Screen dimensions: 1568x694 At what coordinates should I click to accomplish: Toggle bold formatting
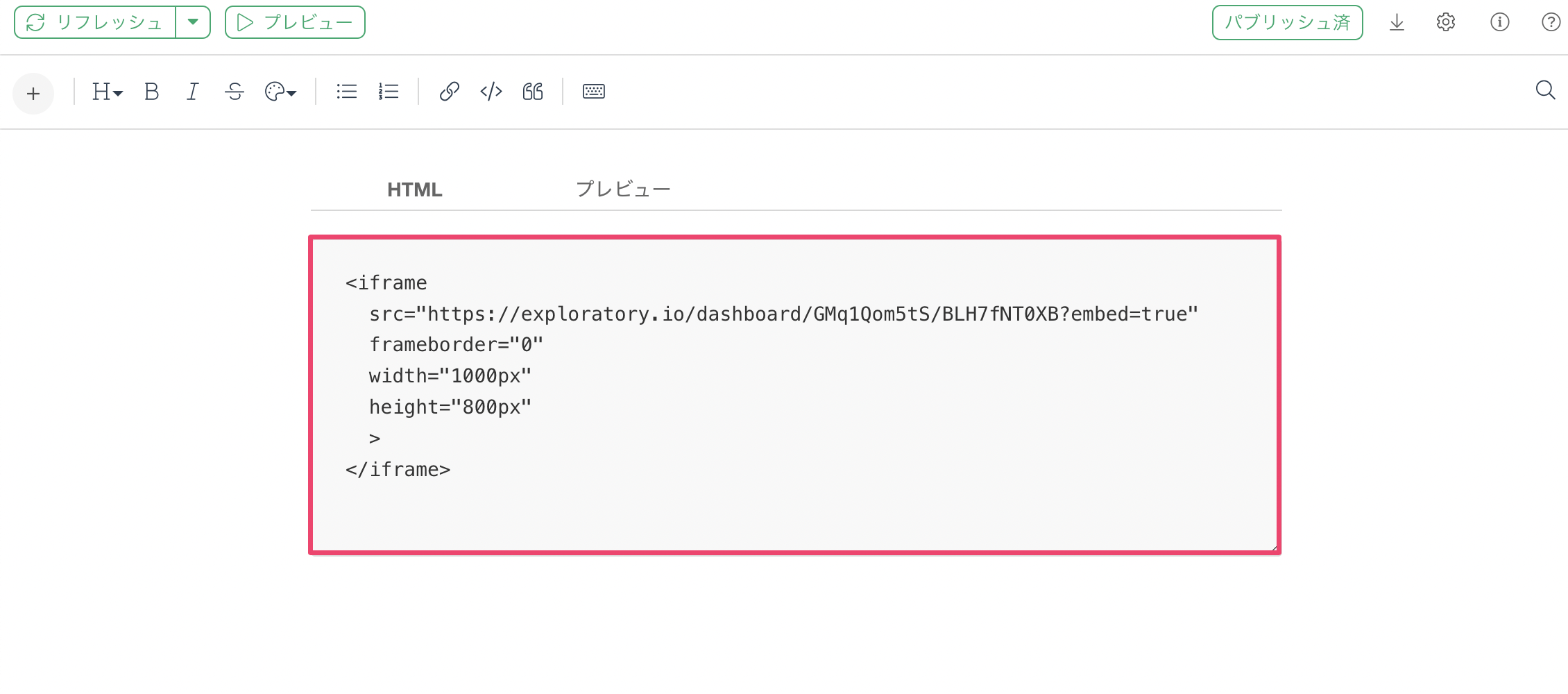(151, 92)
